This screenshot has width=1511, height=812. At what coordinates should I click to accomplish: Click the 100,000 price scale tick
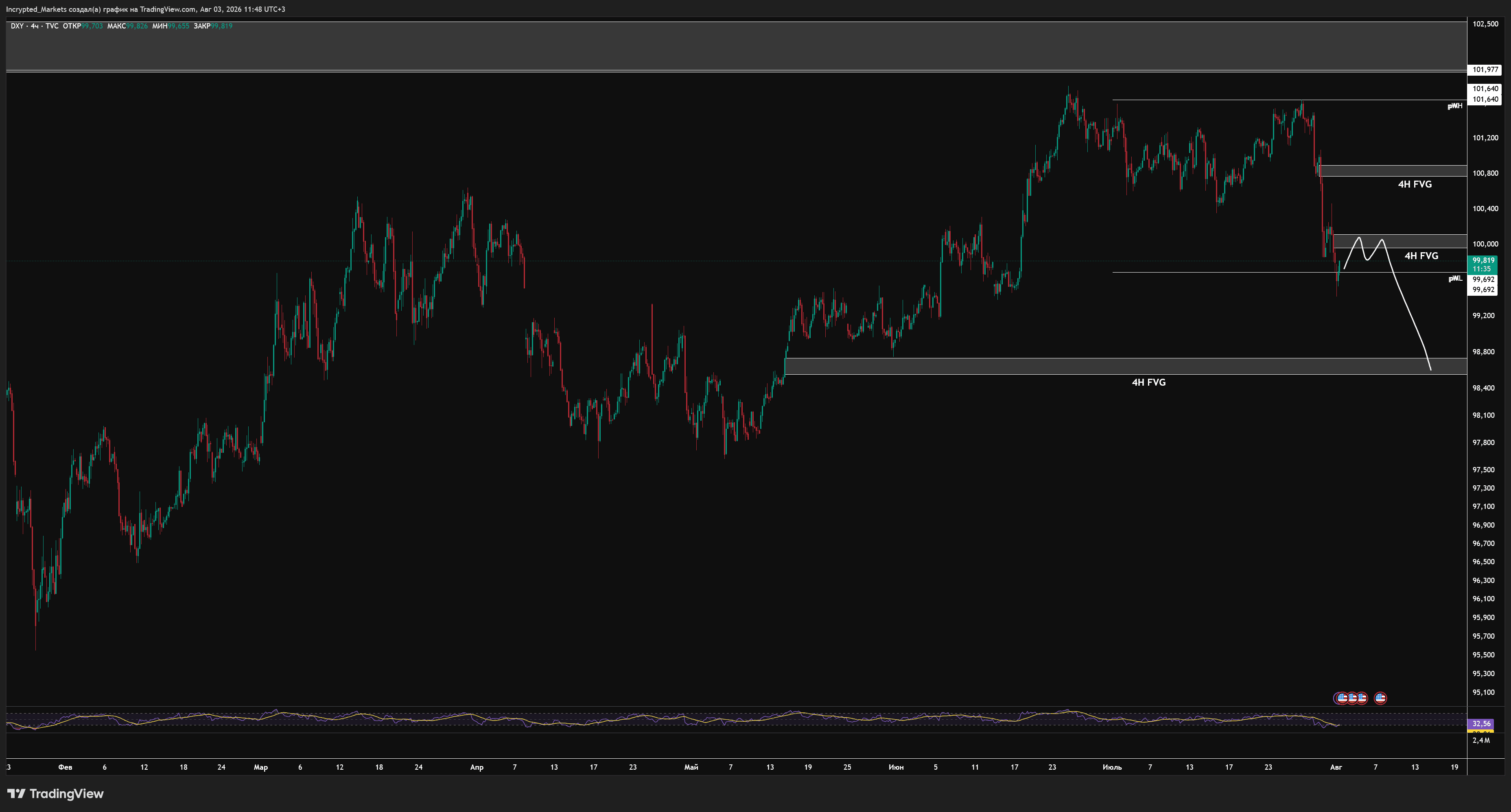(1485, 244)
